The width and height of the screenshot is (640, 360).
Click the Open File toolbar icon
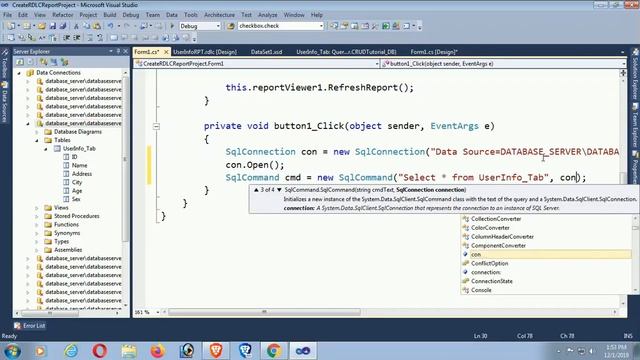(x=42, y=26)
